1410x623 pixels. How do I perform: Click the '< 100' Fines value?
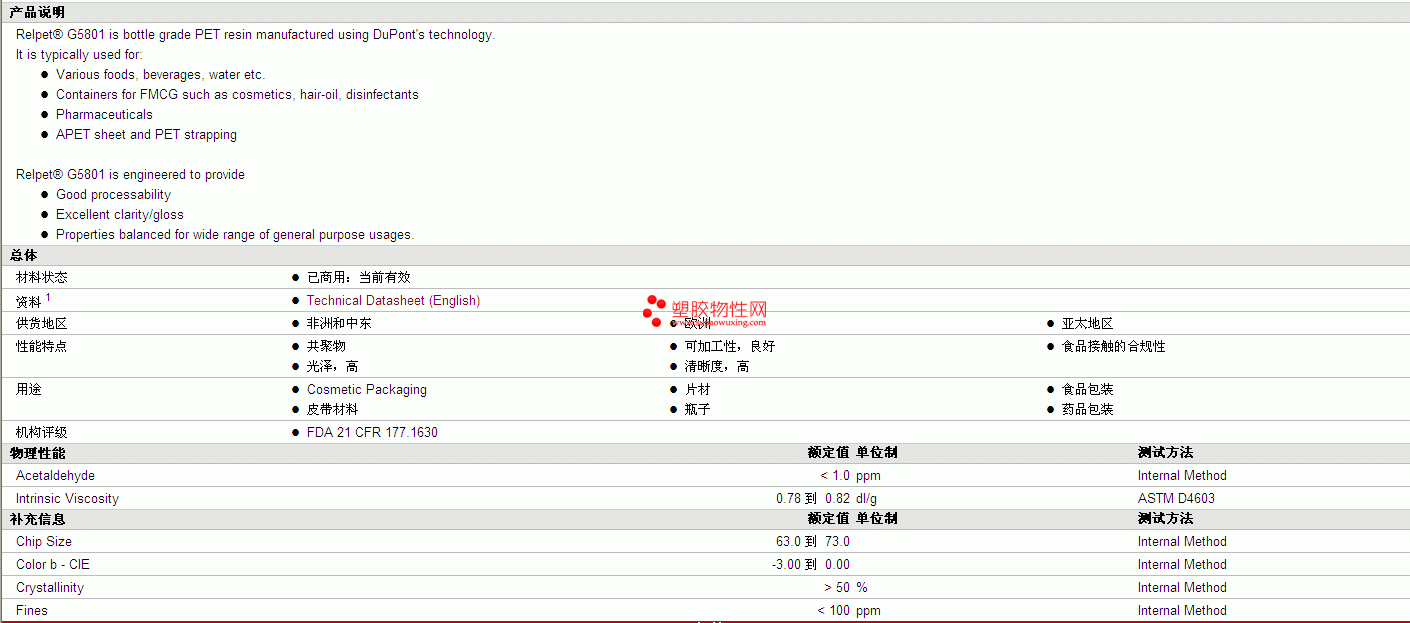pos(834,611)
